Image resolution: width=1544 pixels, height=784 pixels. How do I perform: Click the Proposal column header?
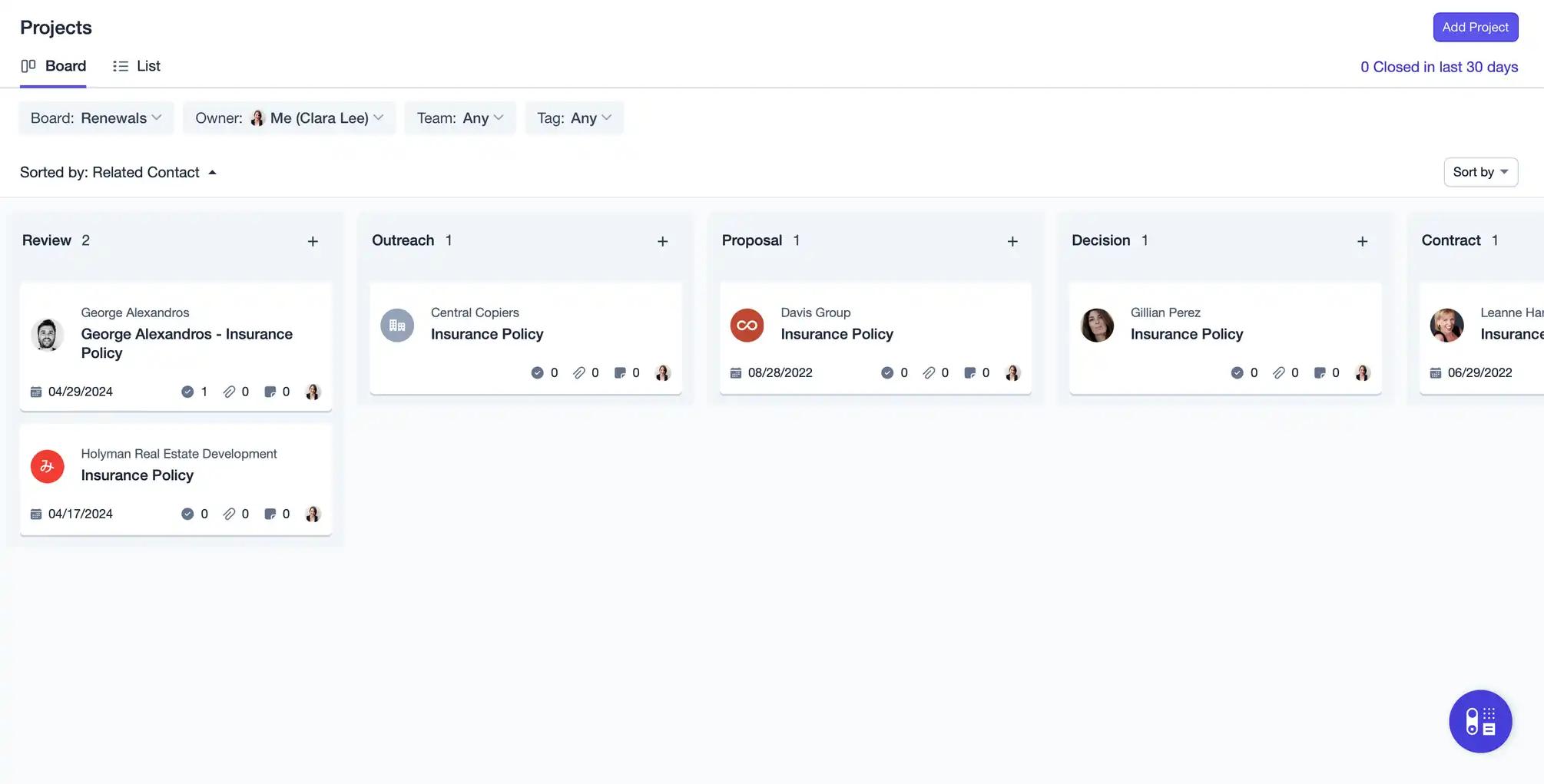coord(752,240)
